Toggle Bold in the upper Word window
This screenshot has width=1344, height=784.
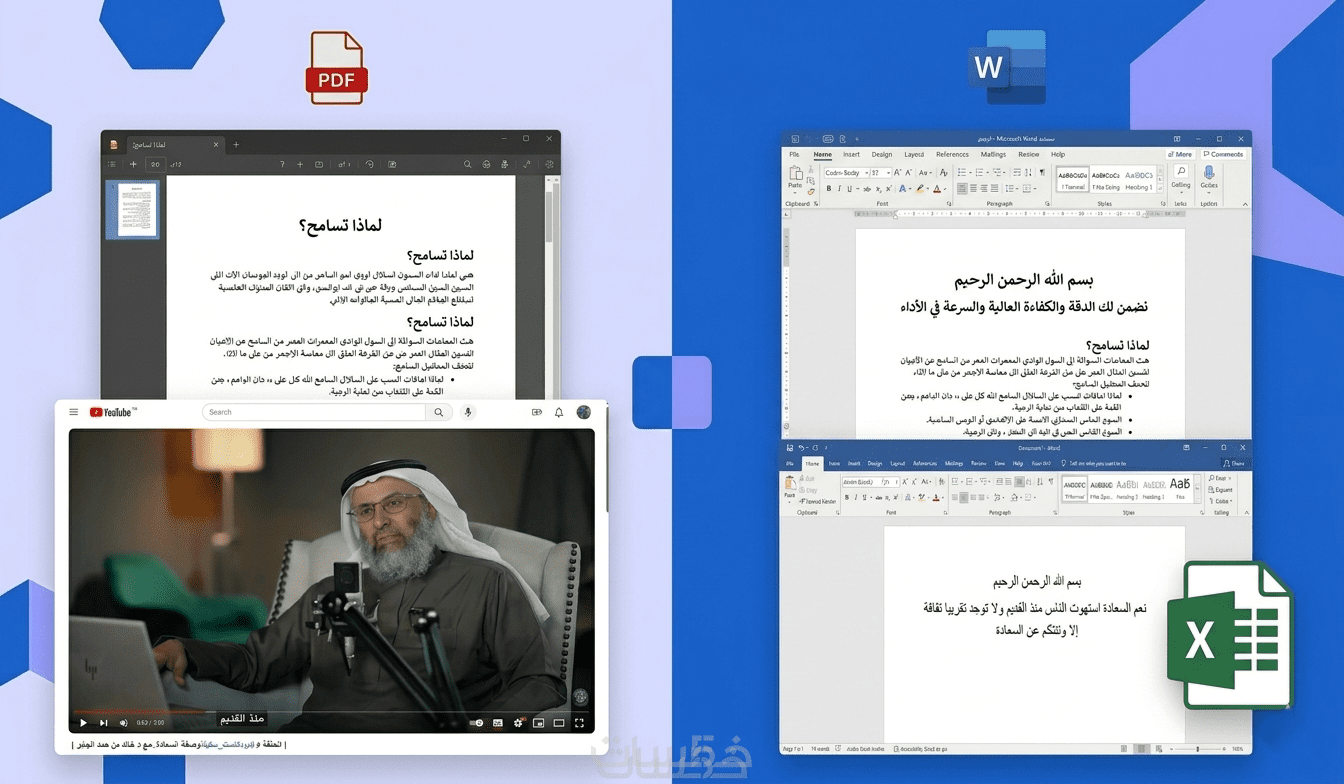tap(829, 188)
